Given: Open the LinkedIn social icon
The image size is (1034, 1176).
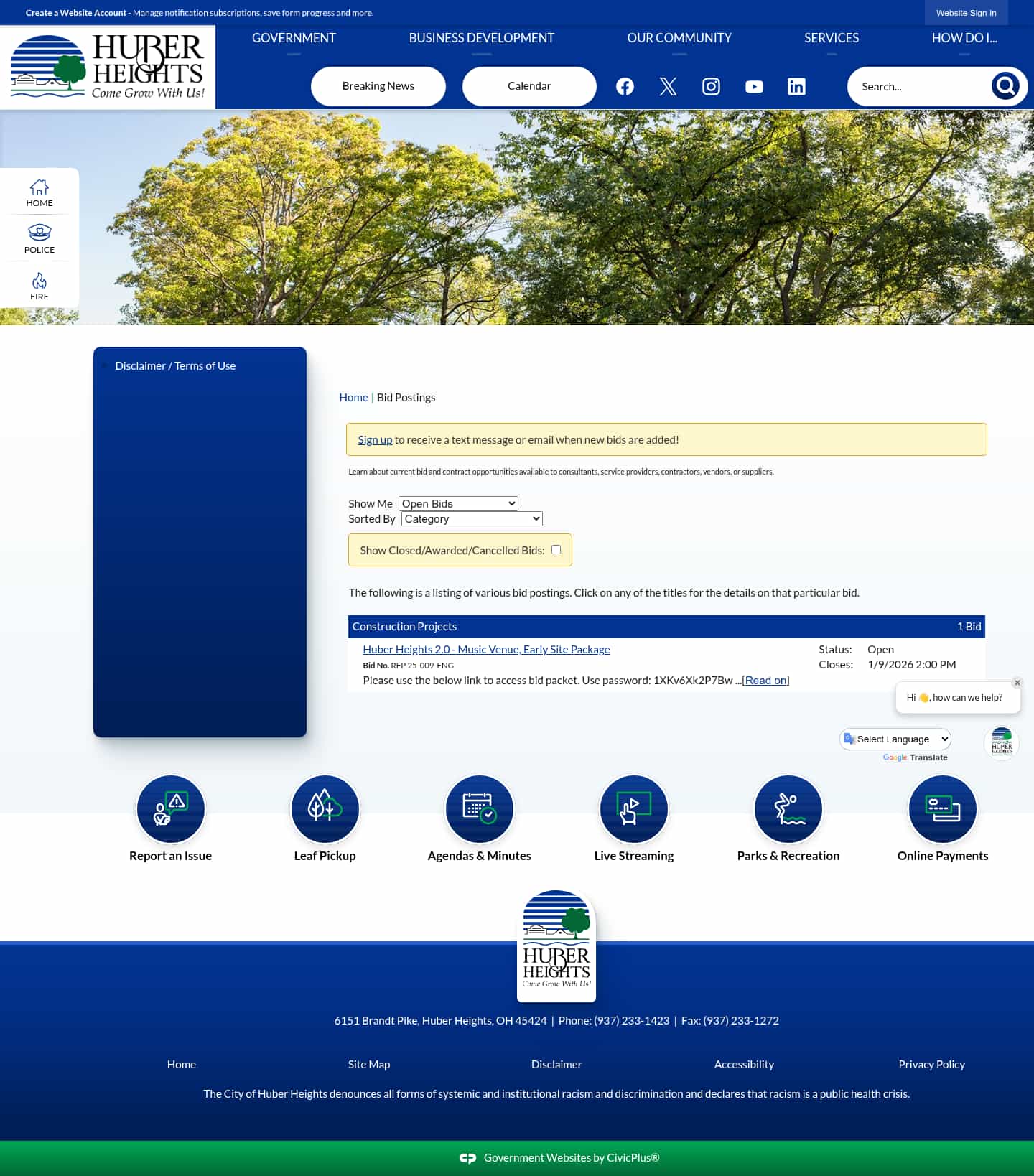Looking at the screenshot, I should pos(796,86).
